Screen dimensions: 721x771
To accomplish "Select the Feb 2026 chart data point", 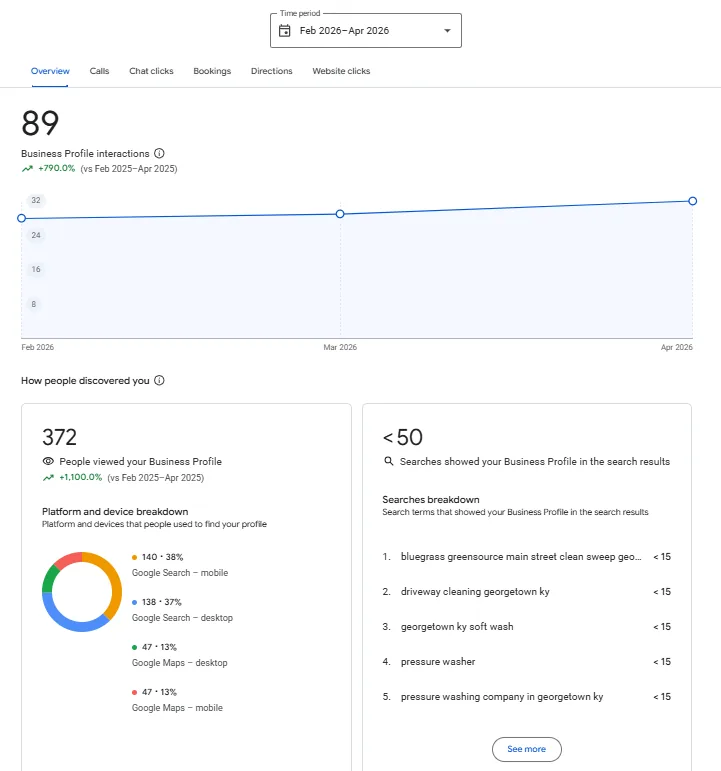I will [21, 218].
